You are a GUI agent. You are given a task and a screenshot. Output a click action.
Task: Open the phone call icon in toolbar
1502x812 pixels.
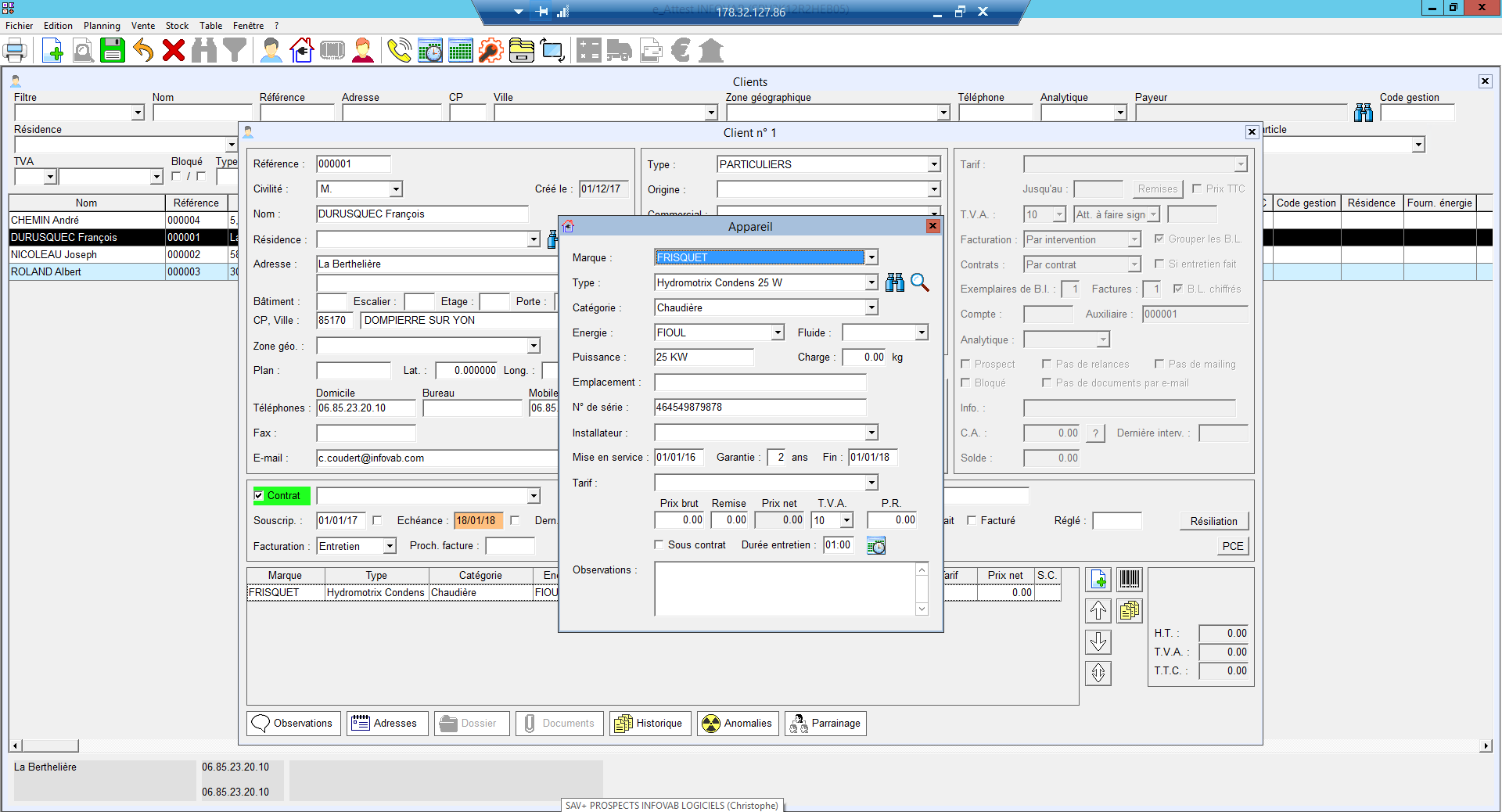[x=399, y=51]
